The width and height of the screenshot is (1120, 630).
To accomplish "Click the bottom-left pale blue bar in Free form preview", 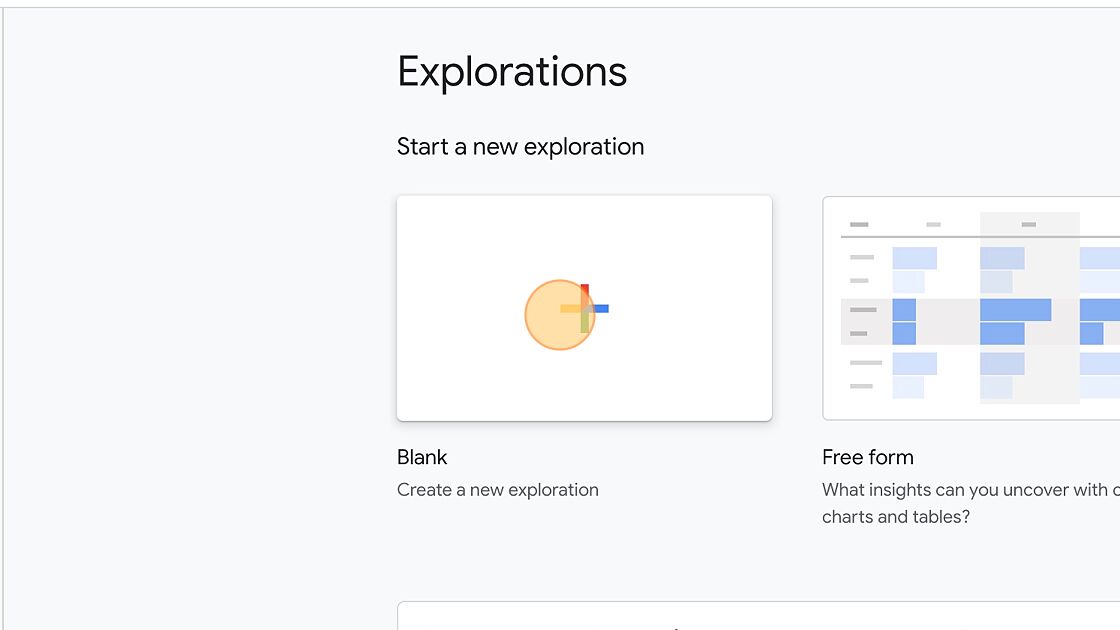I will pos(908,387).
